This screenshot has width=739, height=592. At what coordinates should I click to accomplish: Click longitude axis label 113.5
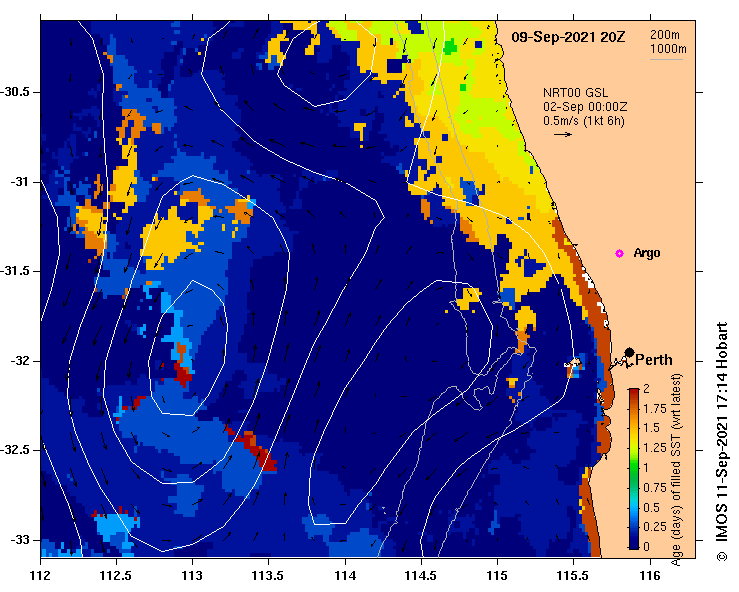269,576
